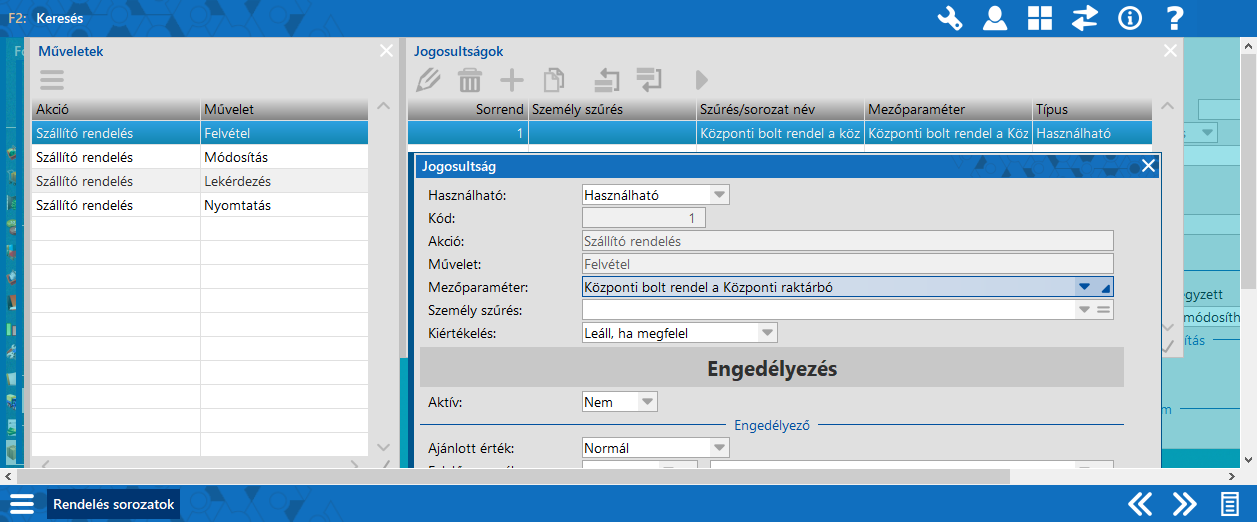Open the Műveletek panel hamburger menu
The image size is (1257, 522).
coord(51,80)
